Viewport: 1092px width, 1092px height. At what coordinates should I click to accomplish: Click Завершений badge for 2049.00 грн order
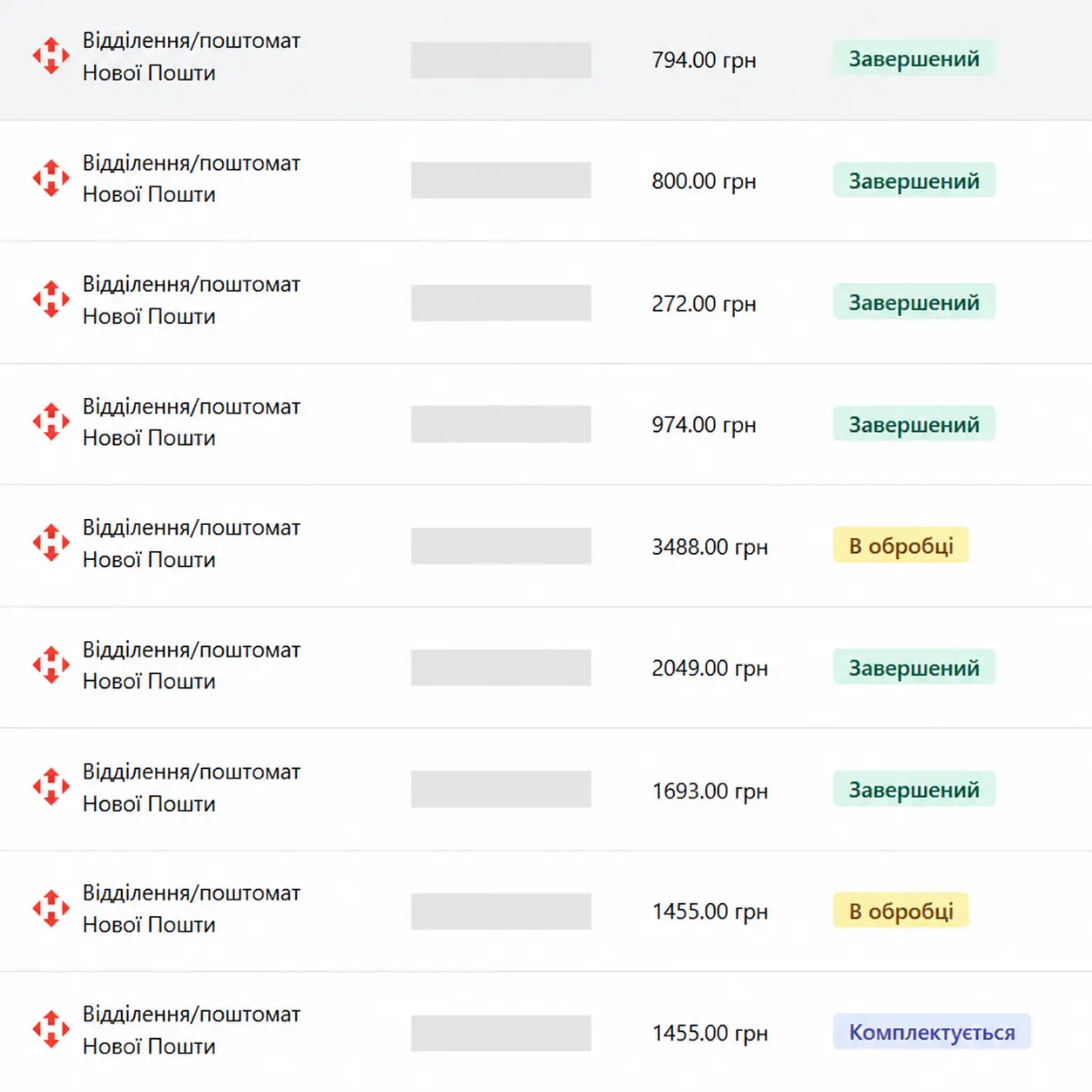914,668
